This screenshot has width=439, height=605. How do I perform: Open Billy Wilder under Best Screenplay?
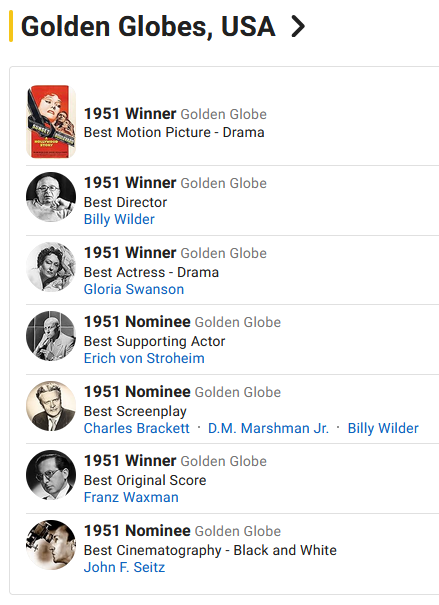pos(383,428)
